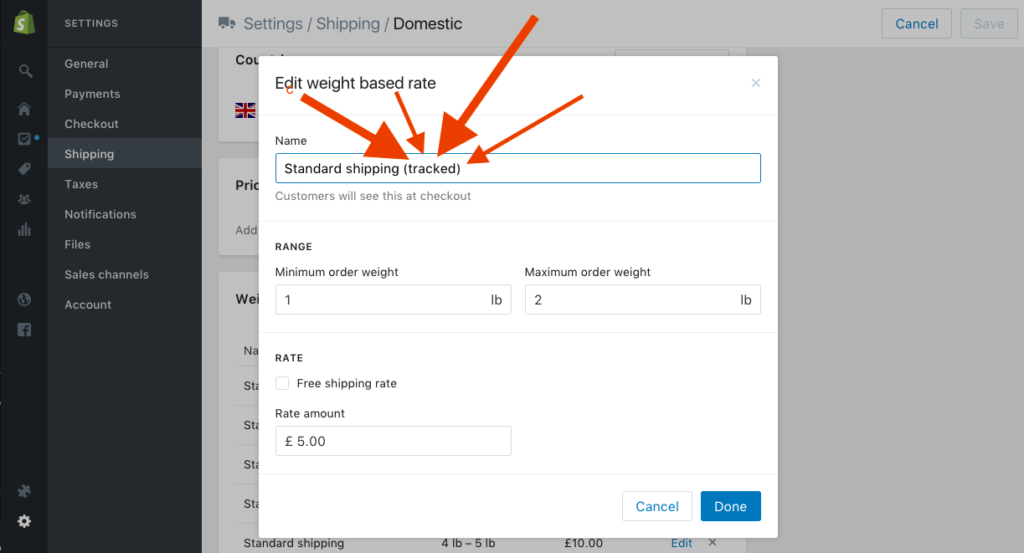The width and height of the screenshot is (1024, 553).
Task: Click the Settings gear icon
Action: [24, 521]
